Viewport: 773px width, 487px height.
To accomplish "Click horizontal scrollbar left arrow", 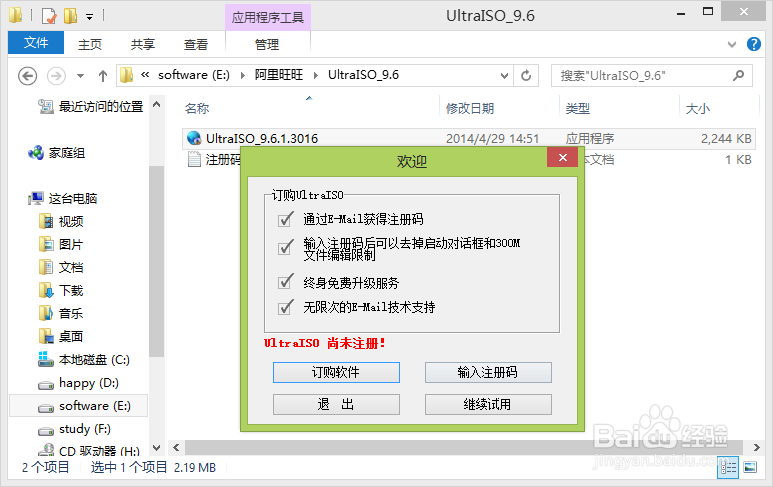I will click(x=176, y=448).
